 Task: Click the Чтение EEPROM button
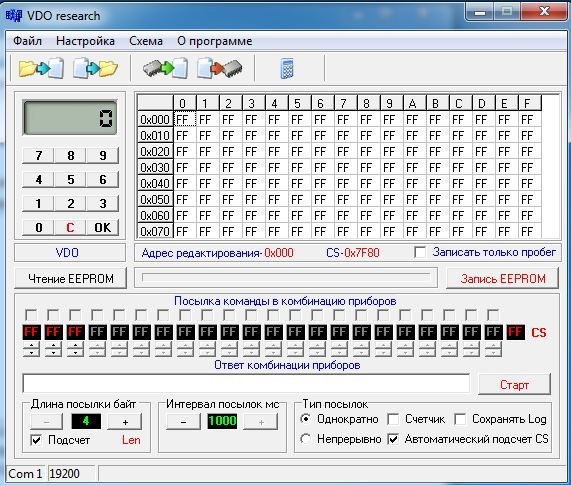[71, 279]
